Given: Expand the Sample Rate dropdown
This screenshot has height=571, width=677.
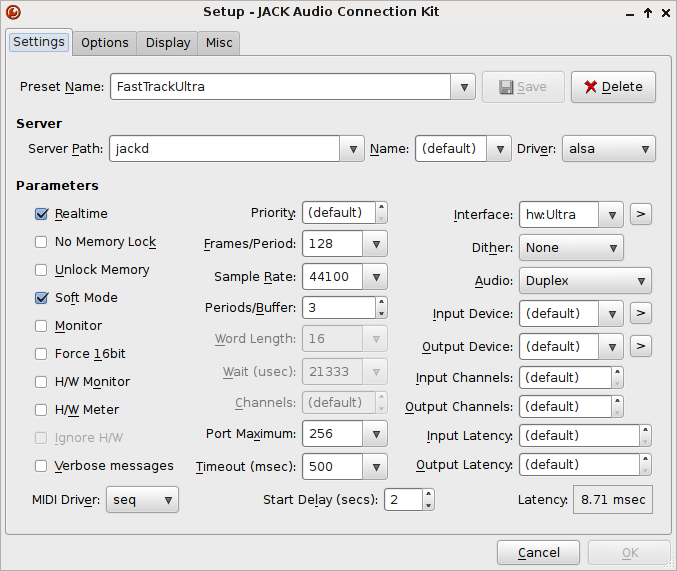Looking at the screenshot, I should (x=375, y=277).
